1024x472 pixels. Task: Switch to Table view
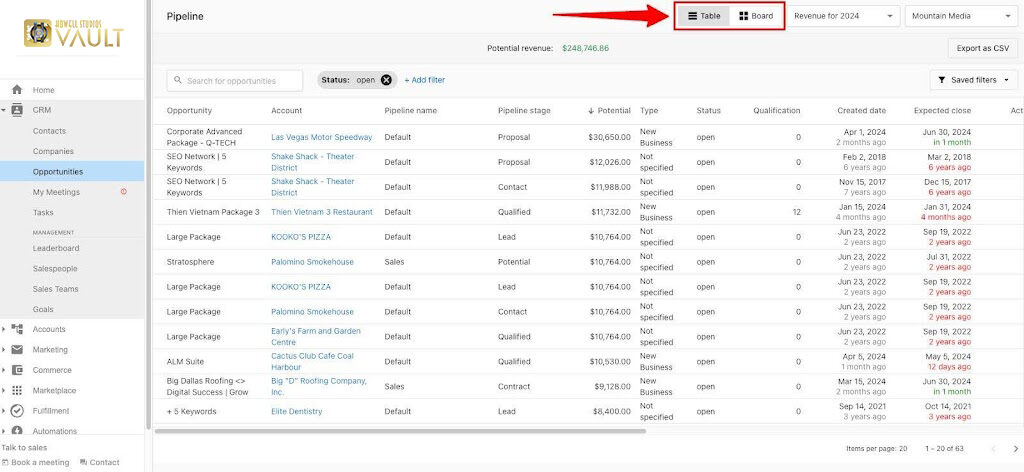pos(704,16)
